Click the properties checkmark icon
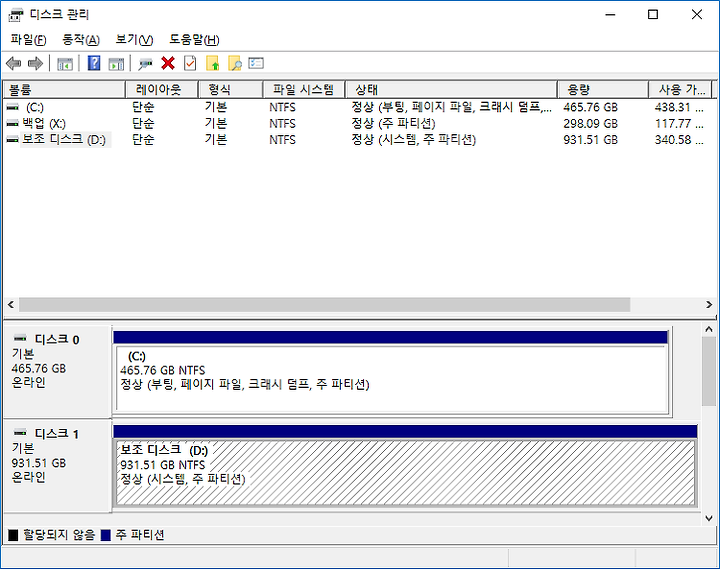The height and width of the screenshot is (570, 720). (x=190, y=63)
